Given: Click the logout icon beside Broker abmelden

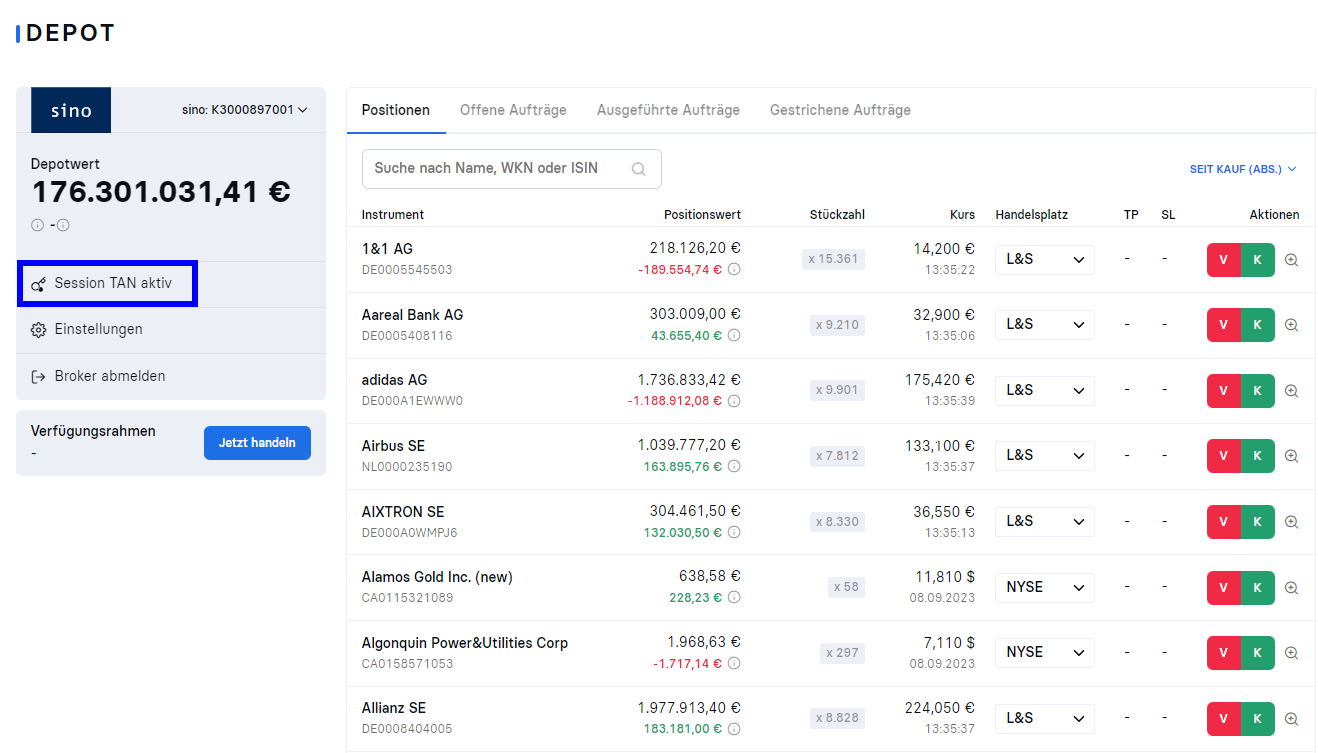Looking at the screenshot, I should tap(39, 377).
